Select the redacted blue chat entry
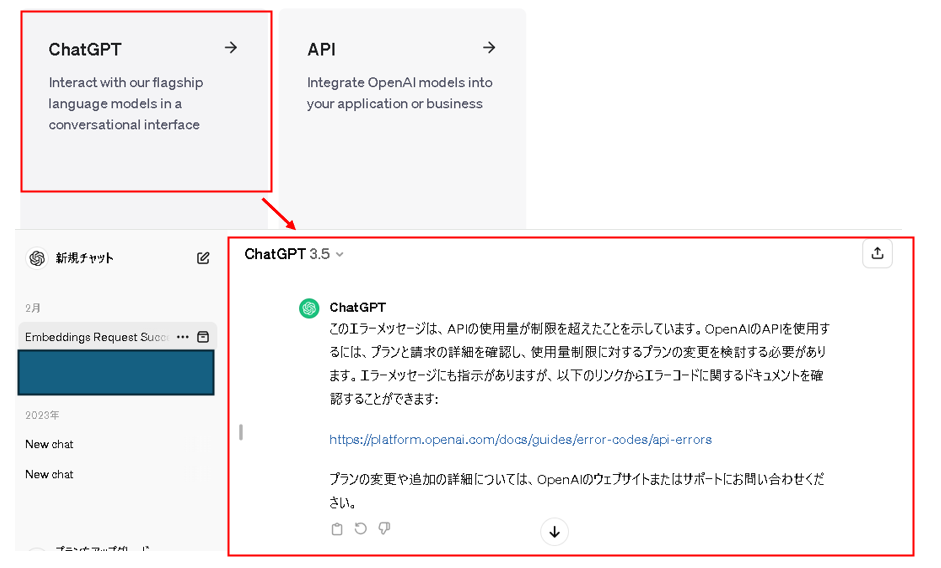Image resolution: width=941 pixels, height=568 pixels. click(116, 372)
